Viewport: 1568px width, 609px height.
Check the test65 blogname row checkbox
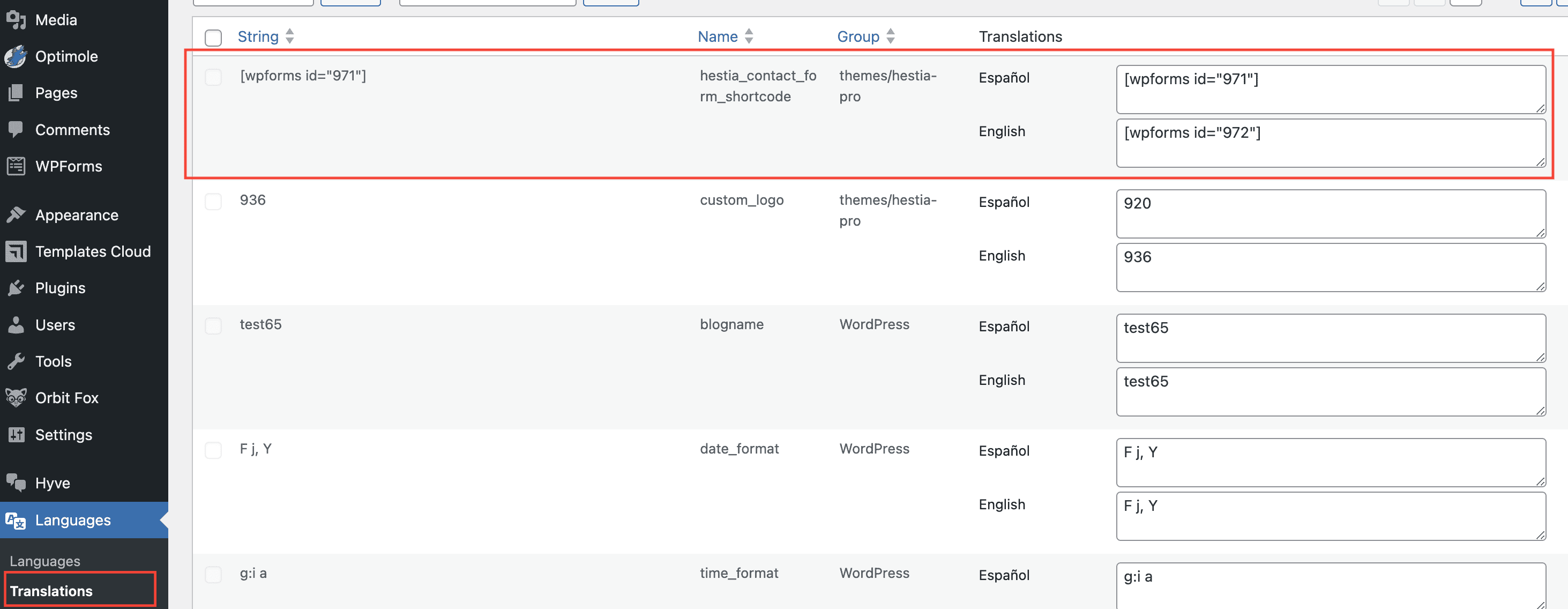[213, 326]
